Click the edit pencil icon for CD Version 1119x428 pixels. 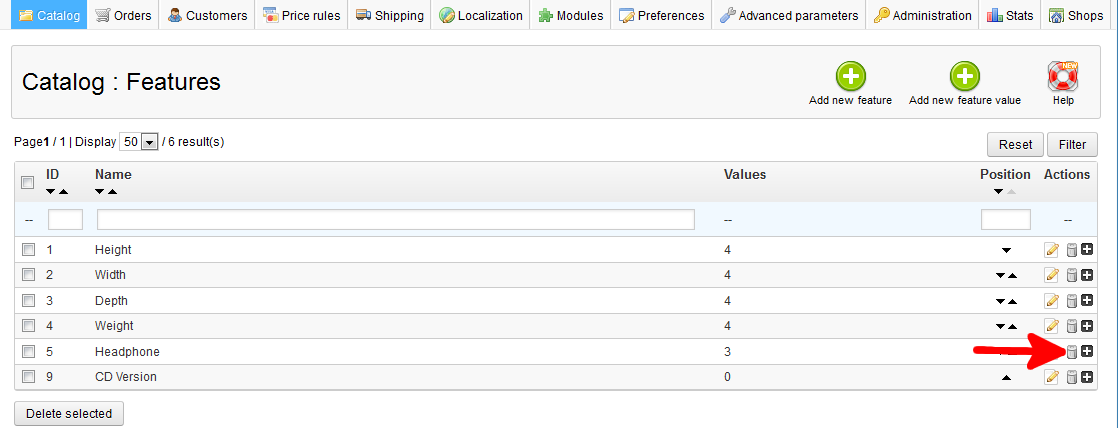1051,377
